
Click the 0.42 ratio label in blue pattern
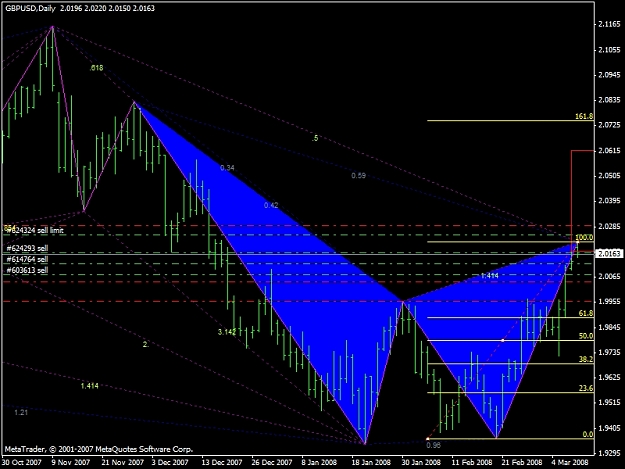pyautogui.click(x=271, y=205)
